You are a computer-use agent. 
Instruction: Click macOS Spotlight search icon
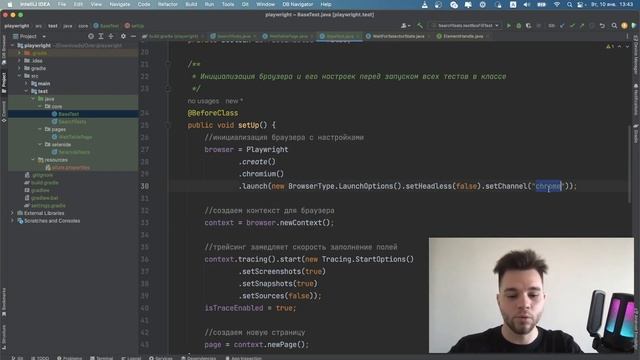tap(569, 4)
